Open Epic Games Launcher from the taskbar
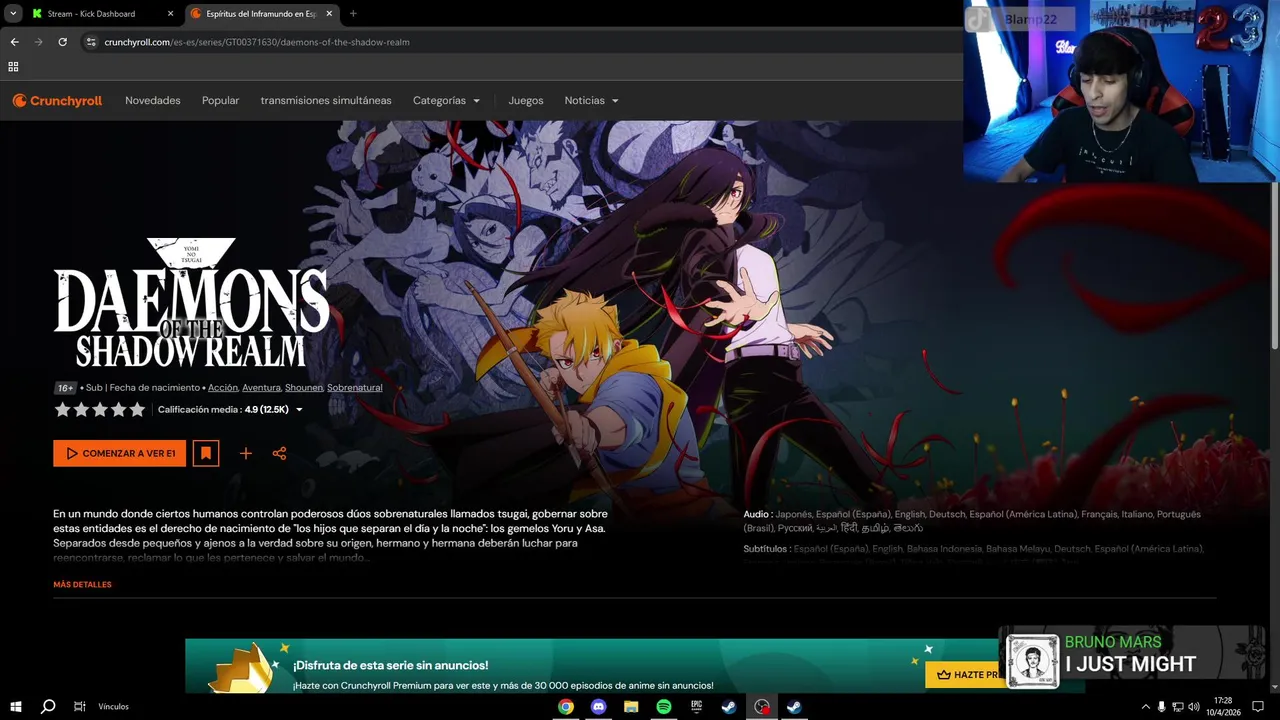The image size is (1280, 720). [x=697, y=706]
